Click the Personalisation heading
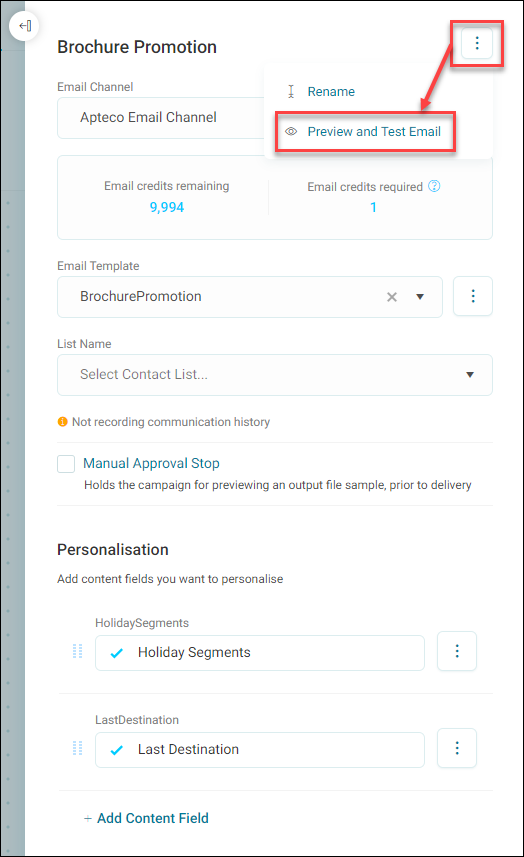Screen dimensions: 524x857 (113, 550)
